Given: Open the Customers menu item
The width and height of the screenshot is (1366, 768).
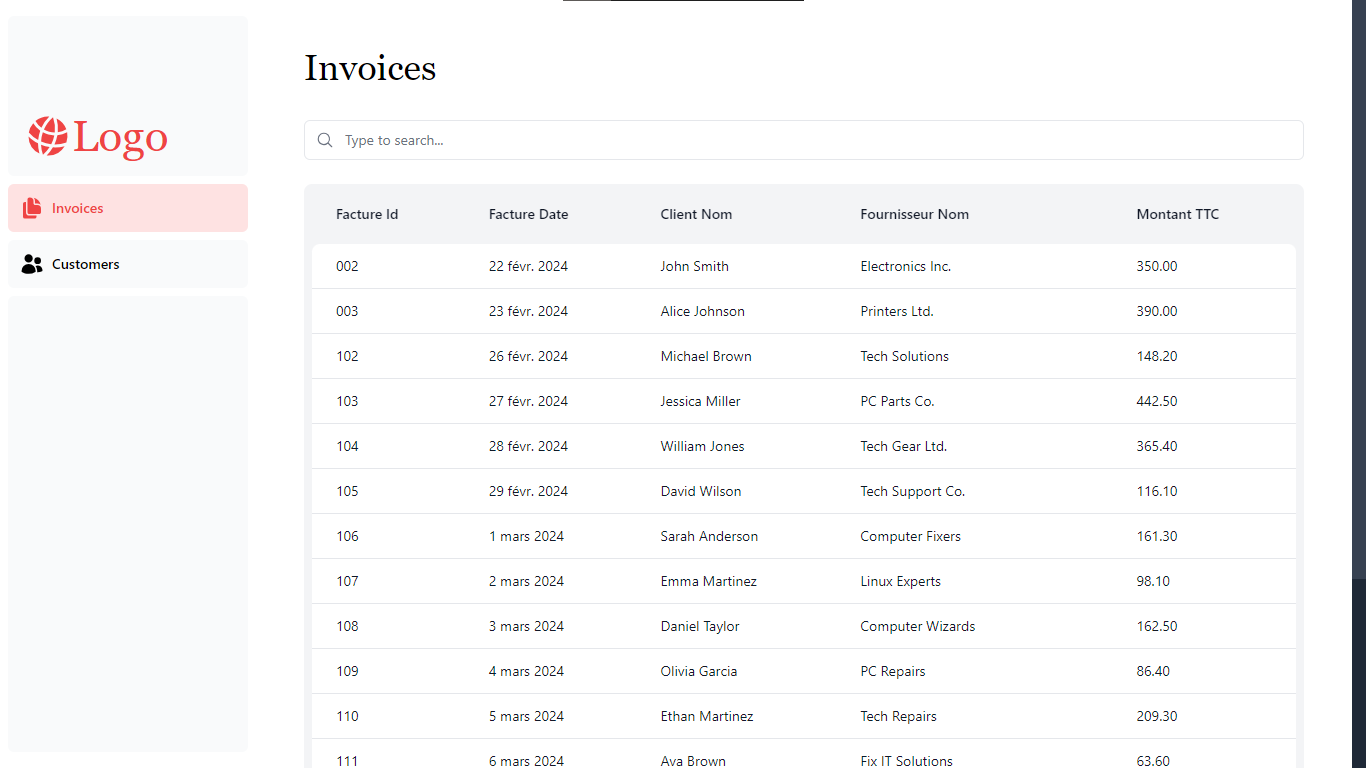Looking at the screenshot, I should pos(128,264).
